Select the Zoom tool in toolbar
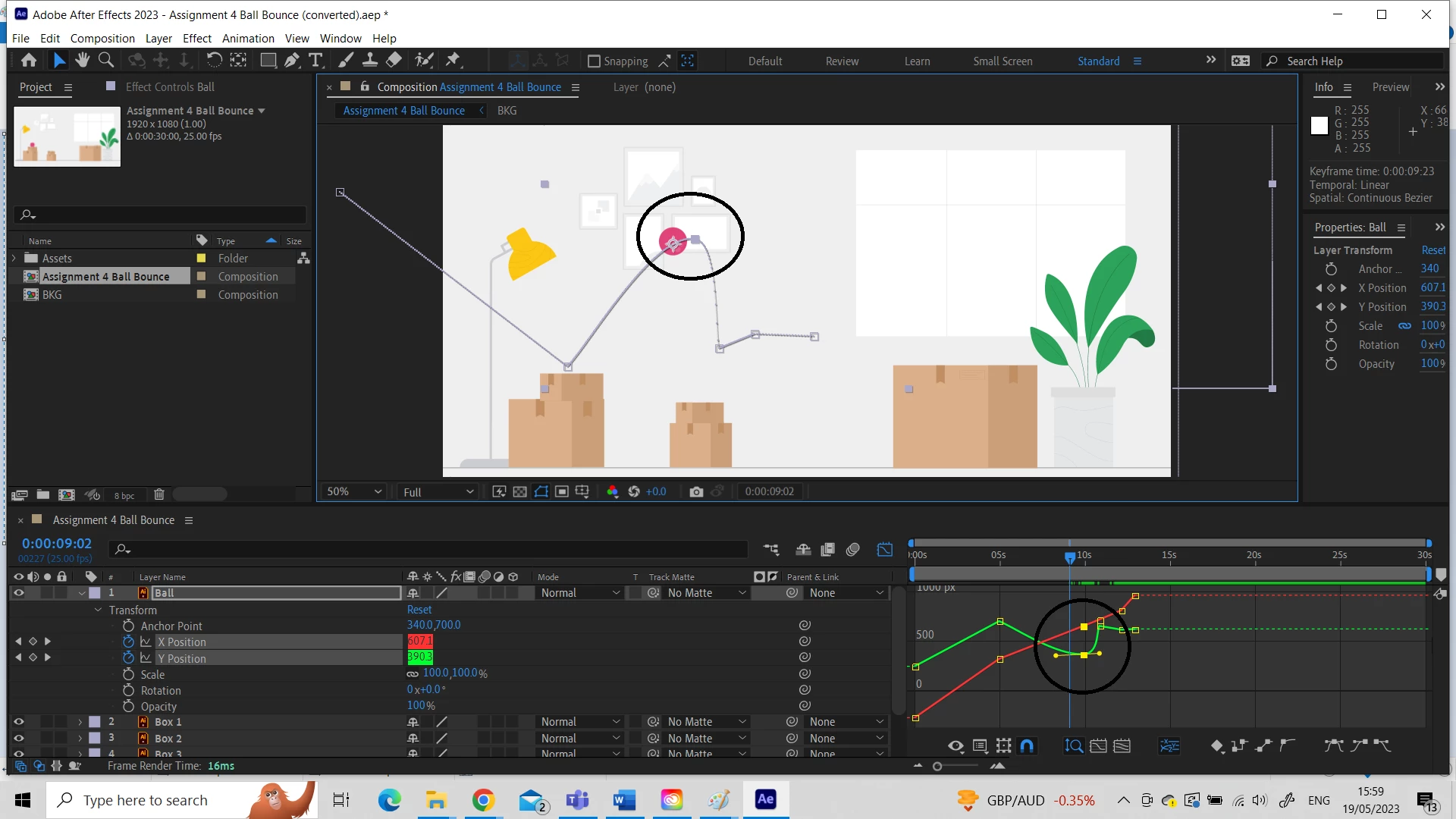1456x819 pixels. pyautogui.click(x=106, y=60)
